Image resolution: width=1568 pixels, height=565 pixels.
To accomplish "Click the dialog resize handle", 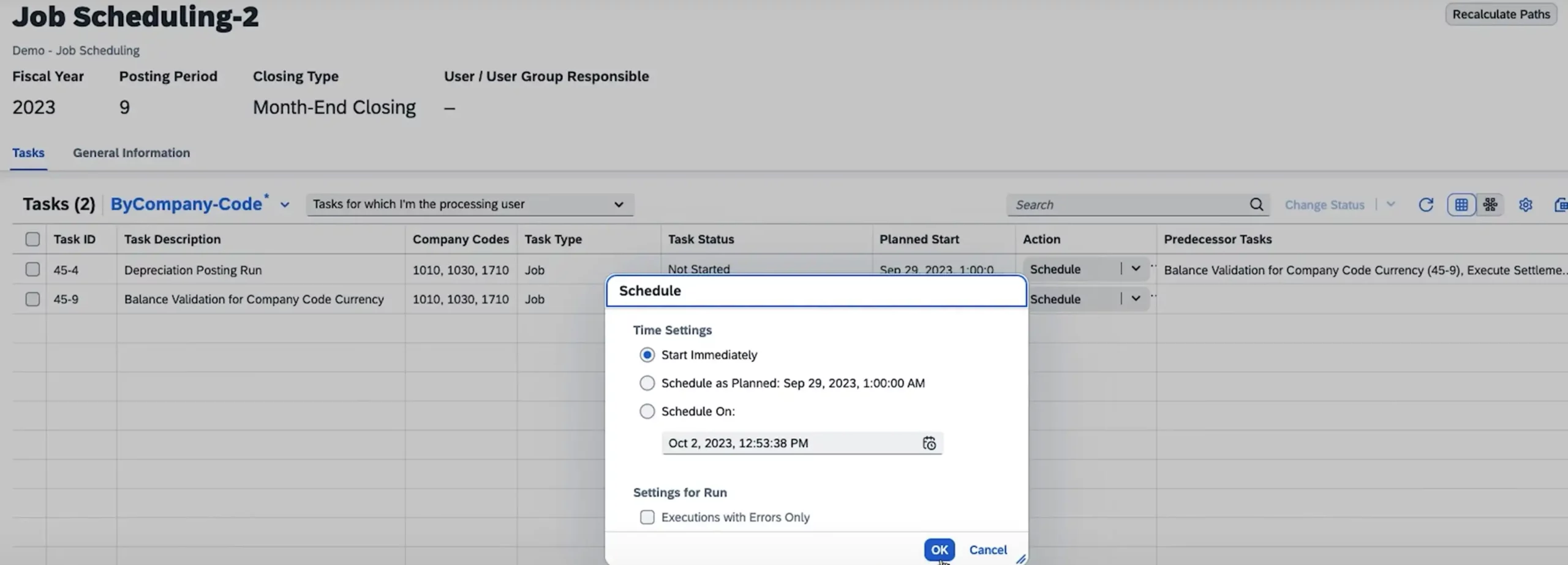I will pos(1020,558).
